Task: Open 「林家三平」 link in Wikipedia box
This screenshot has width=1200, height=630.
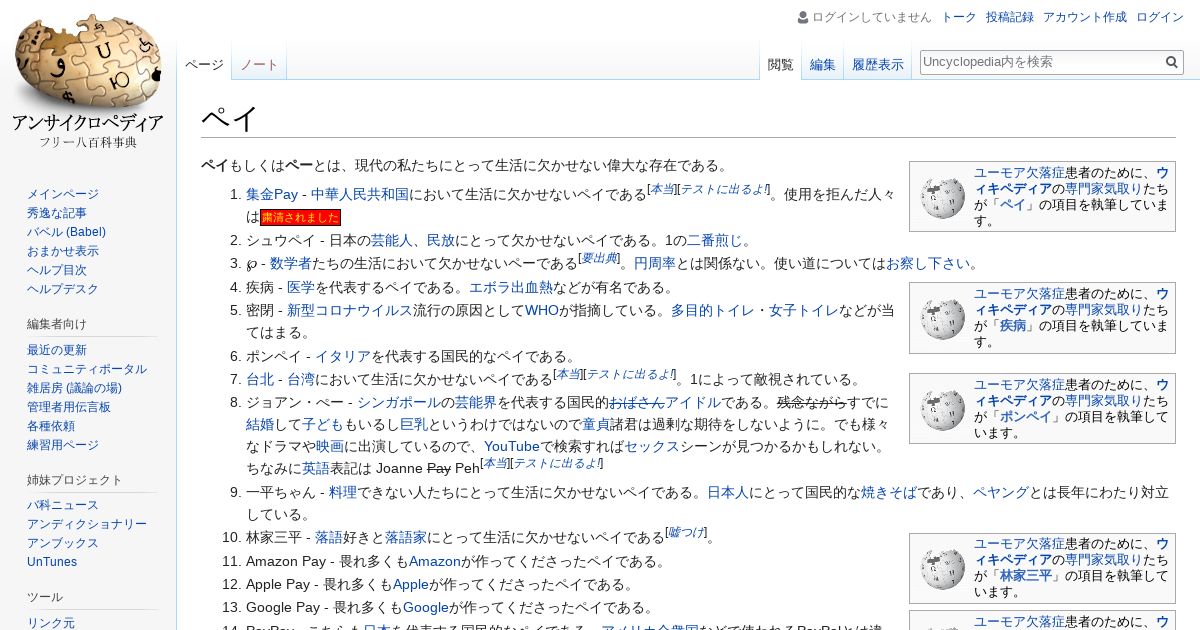Action: coord(1026,576)
